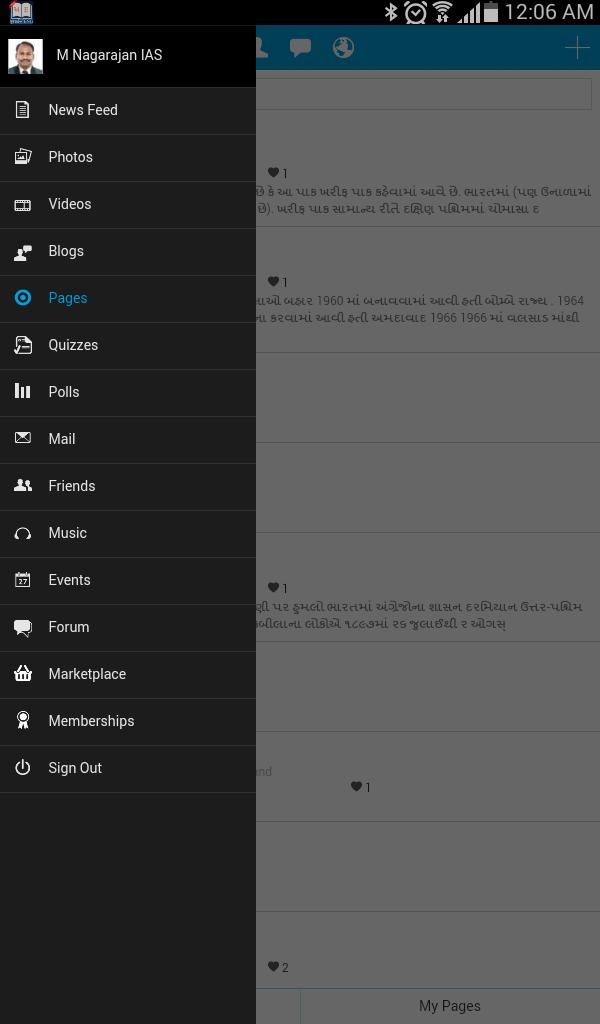
Task: Open Events from the side menu
Action: 69,580
